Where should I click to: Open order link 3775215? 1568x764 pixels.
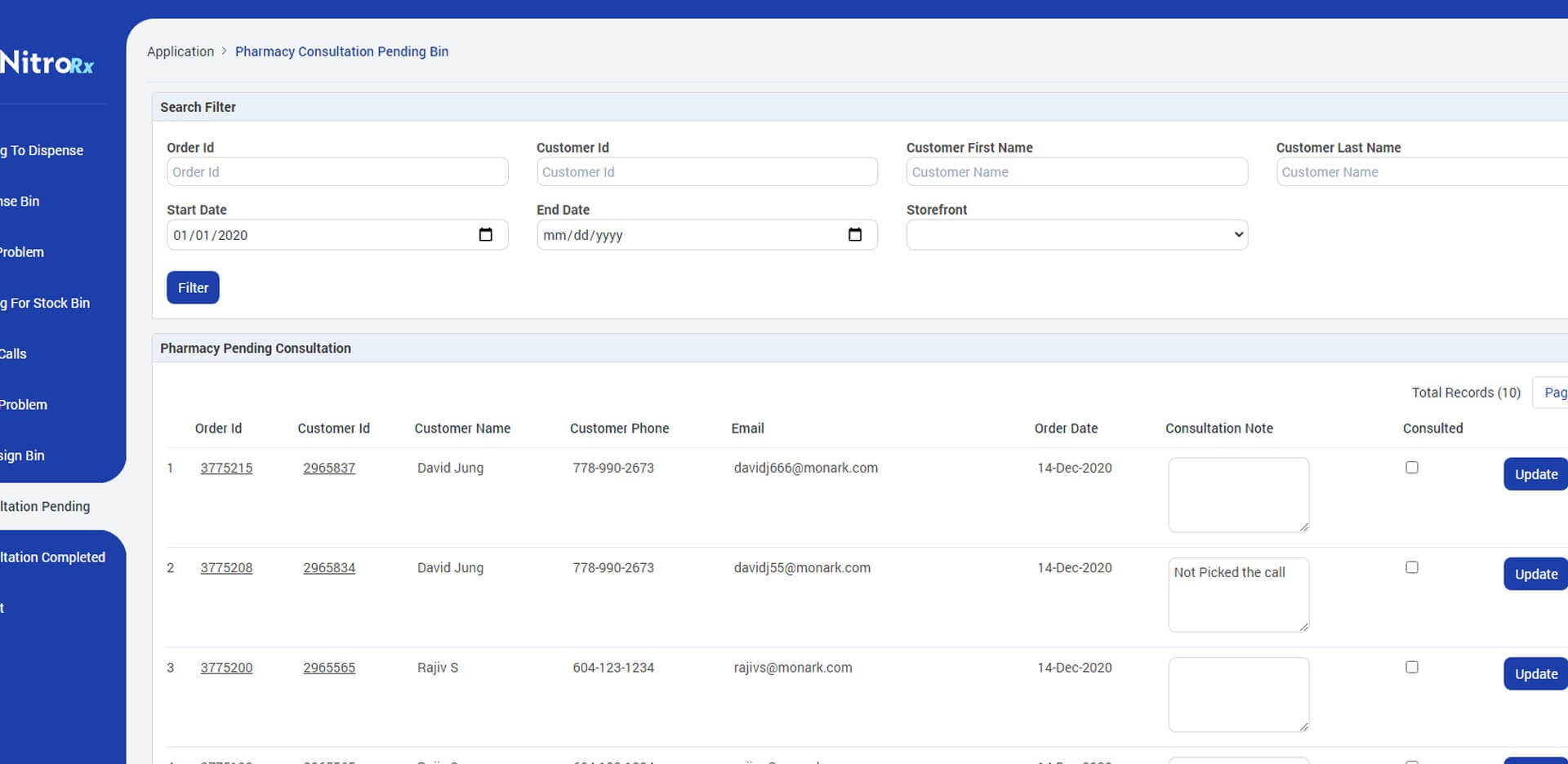click(x=226, y=468)
